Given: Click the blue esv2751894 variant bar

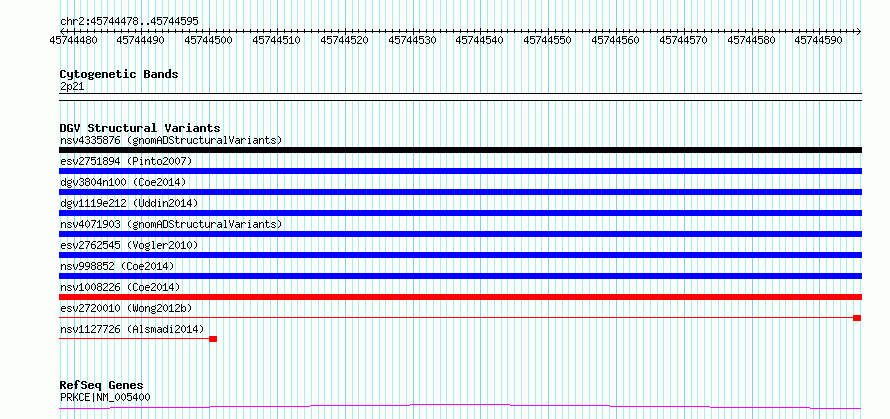Looking at the screenshot, I should point(460,171).
